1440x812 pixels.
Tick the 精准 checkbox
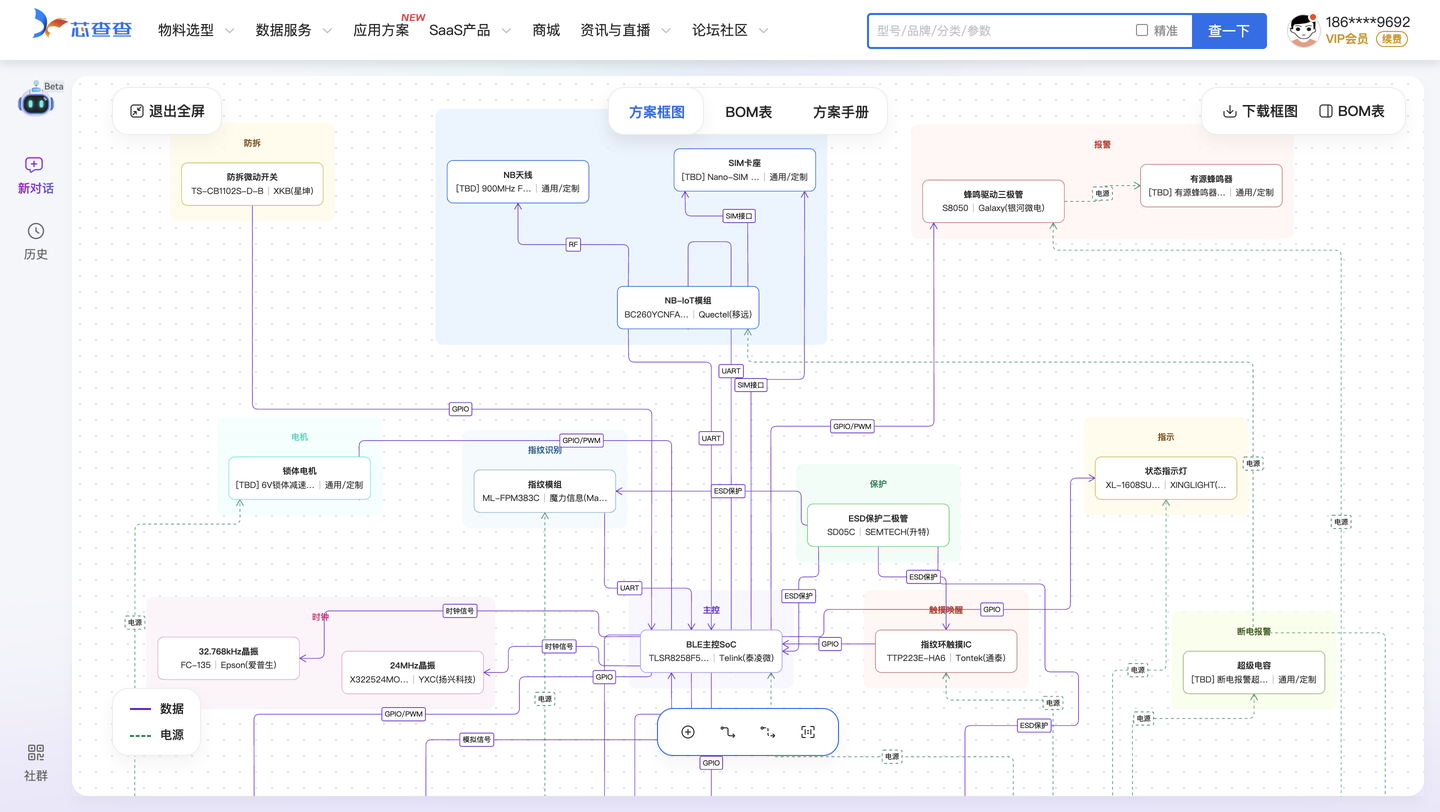pyautogui.click(x=1142, y=30)
